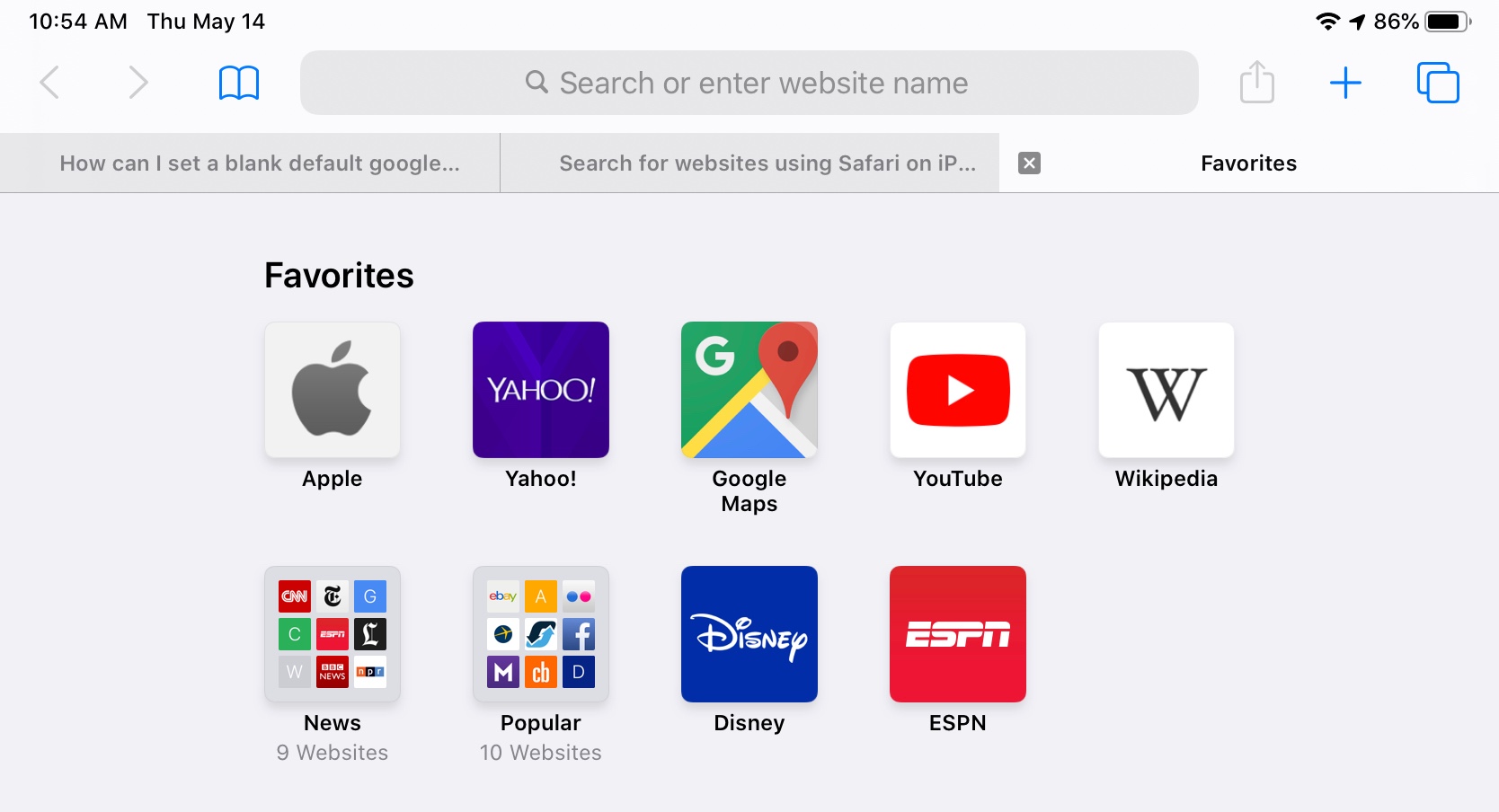Tap the 86% battery percentage text
Screen dimensions: 1499x812
[x=1397, y=22]
